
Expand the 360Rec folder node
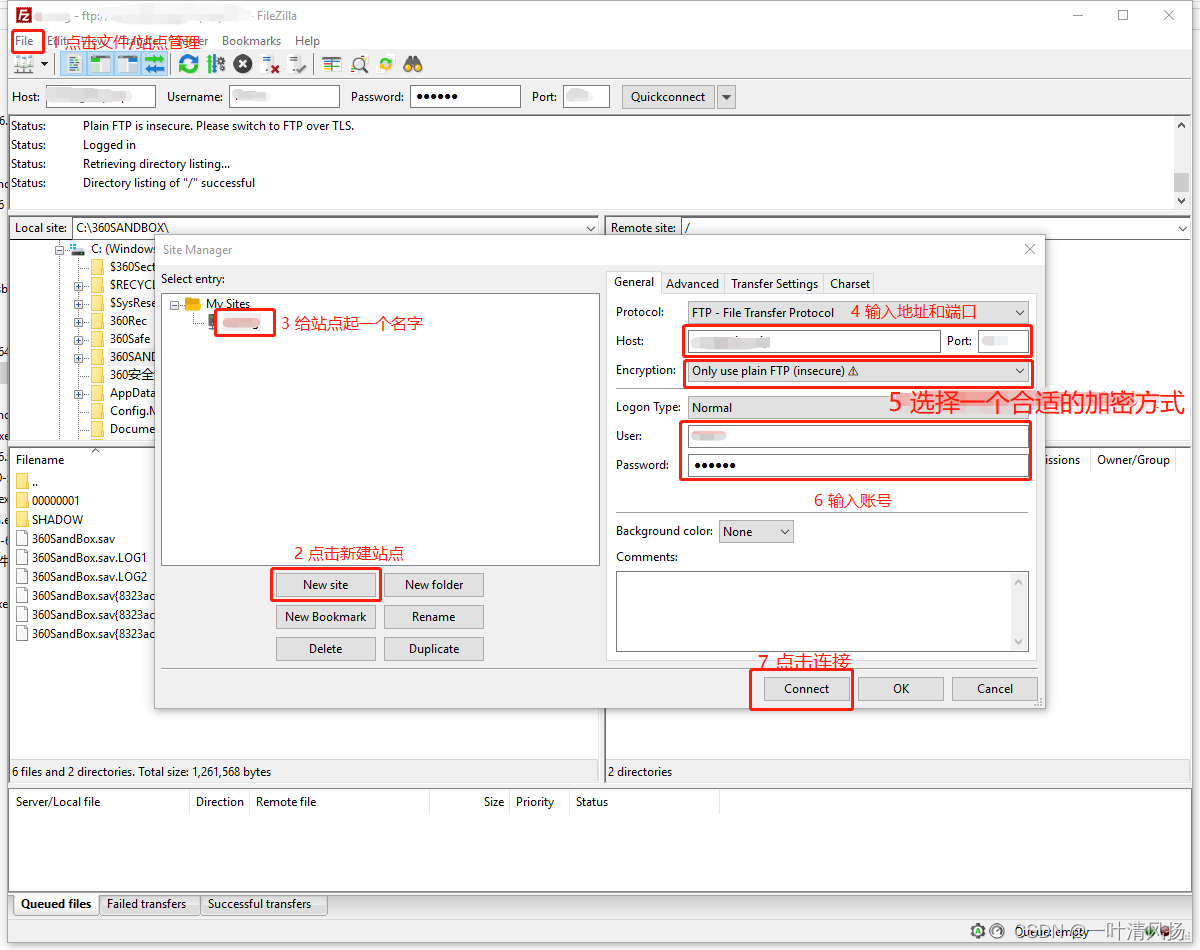click(x=78, y=321)
